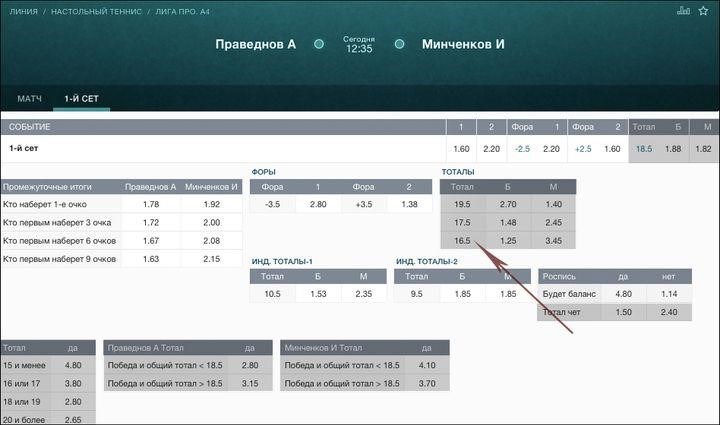Viewport: 720px width, 425px height.
Task: Switch to the МАТЧ tab
Action: [x=29, y=99]
